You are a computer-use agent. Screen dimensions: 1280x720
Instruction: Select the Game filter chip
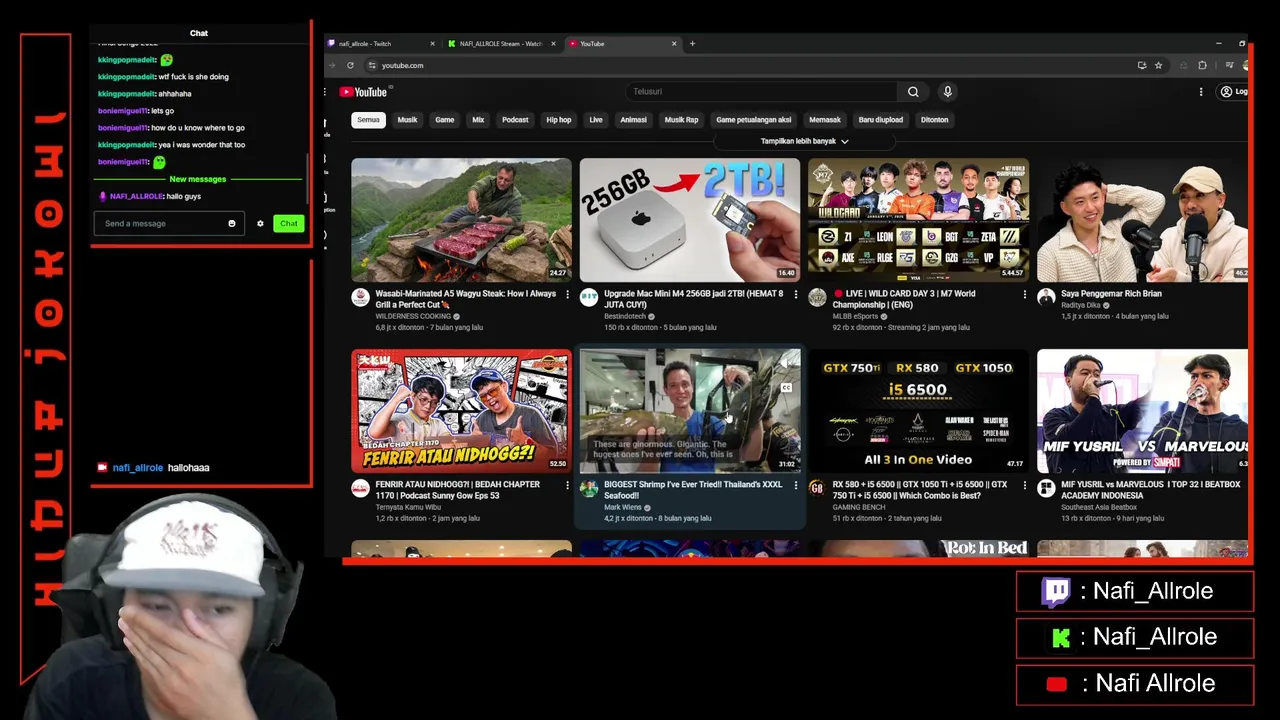point(445,120)
